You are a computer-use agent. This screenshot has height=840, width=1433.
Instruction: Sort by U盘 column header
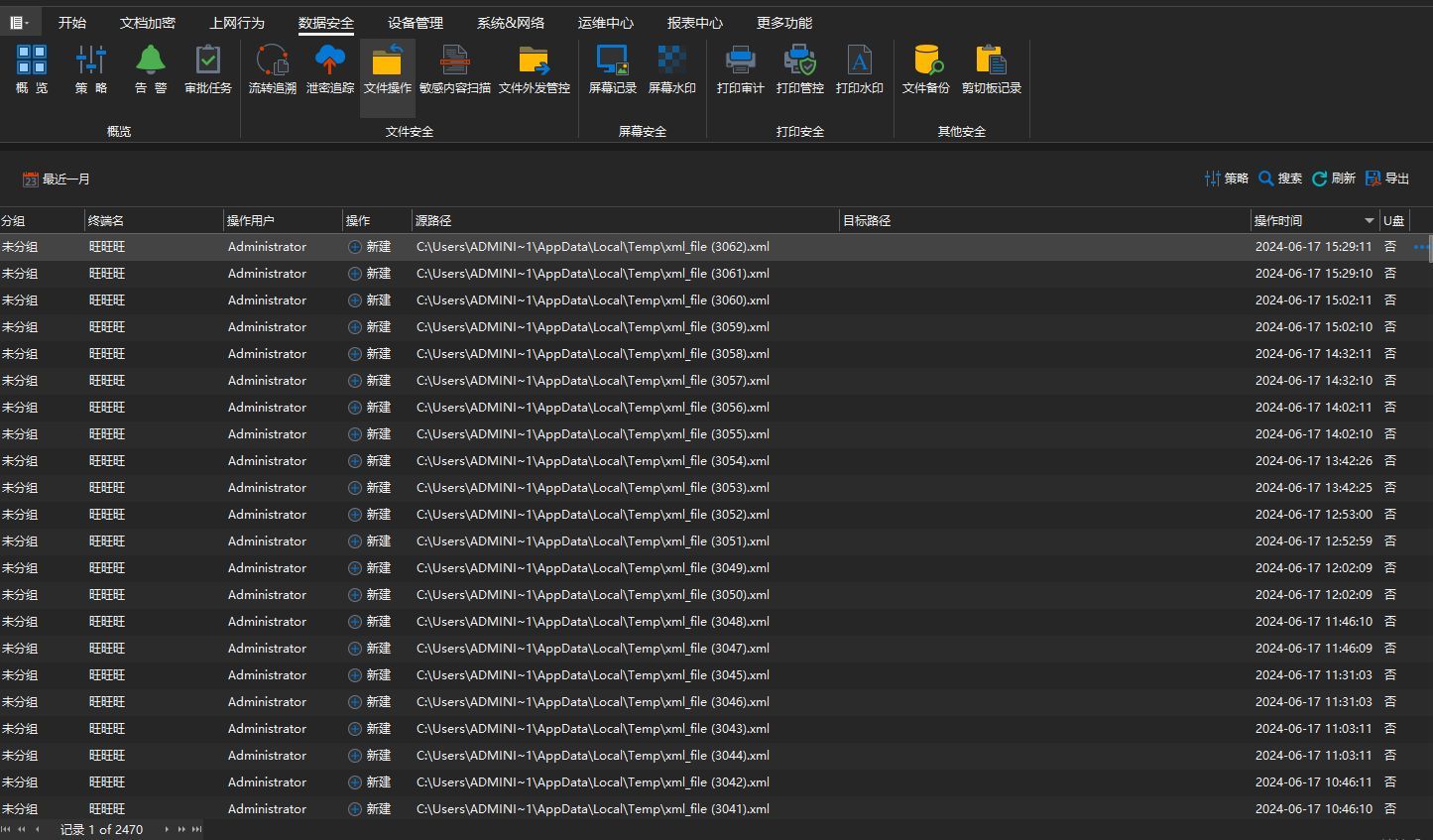[x=1394, y=220]
